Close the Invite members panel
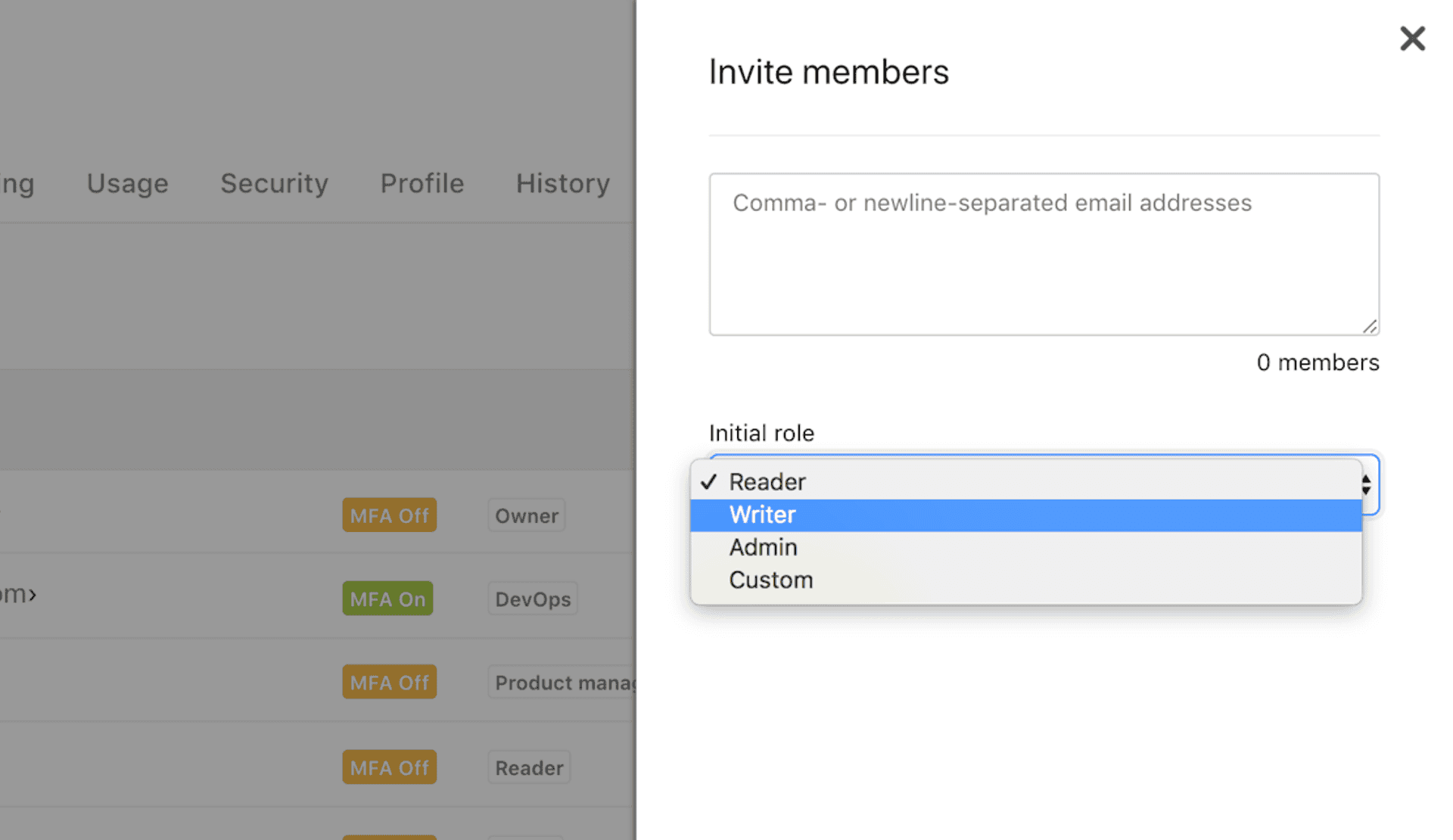This screenshot has width=1453, height=840. coord(1412,39)
